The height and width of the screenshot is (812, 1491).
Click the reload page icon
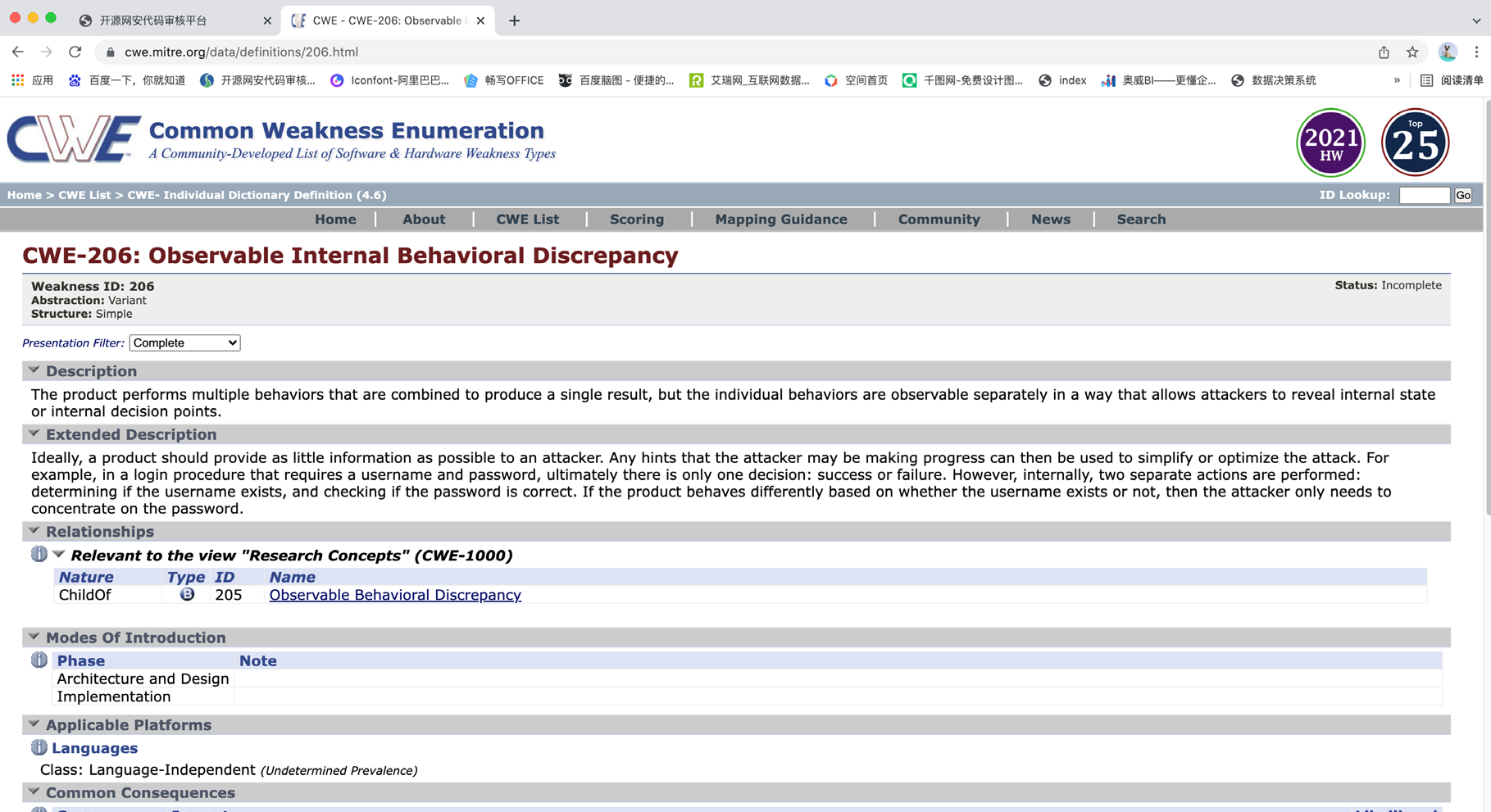[75, 52]
